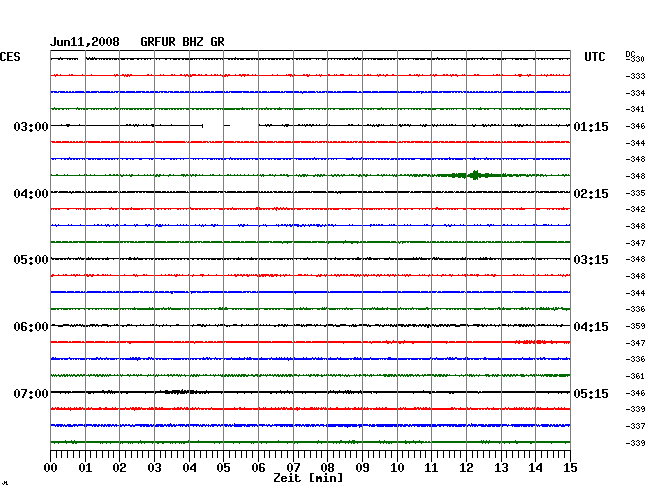The width and height of the screenshot is (650, 494).
Task: Click the DC value -342
Action: click(635, 209)
